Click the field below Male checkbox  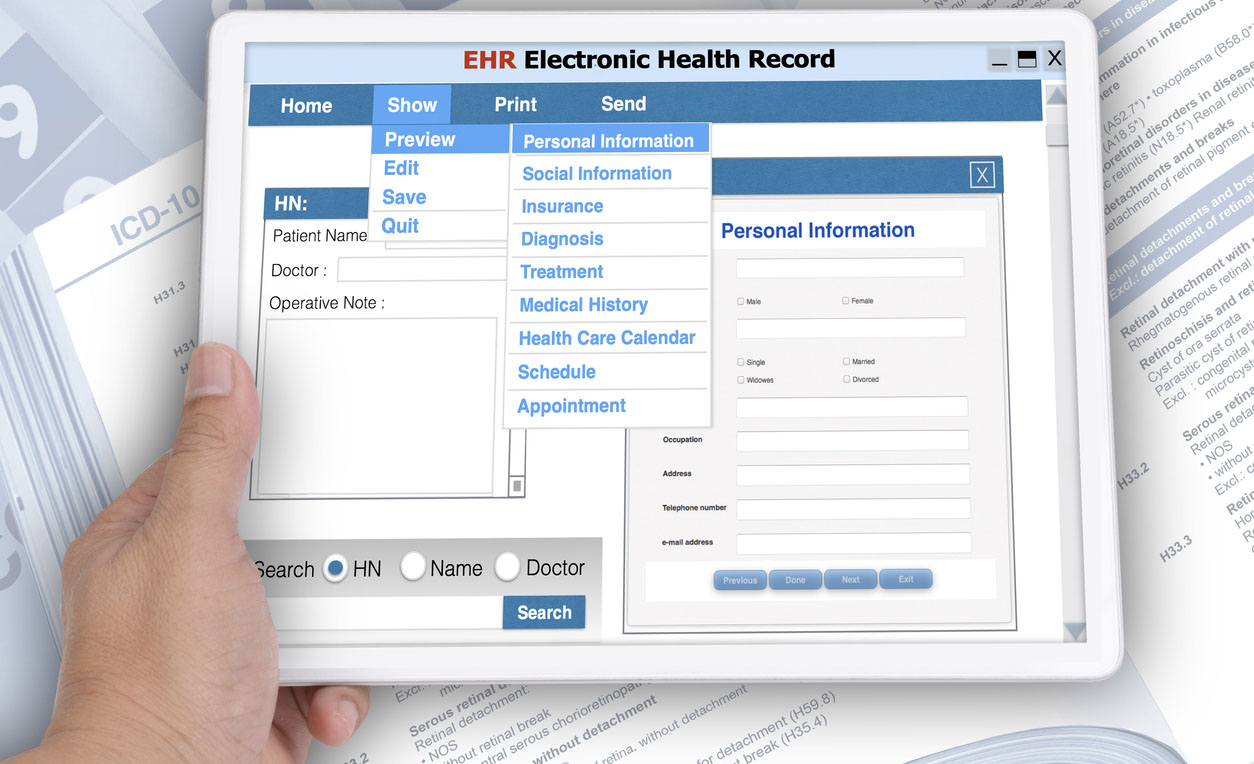[x=851, y=328]
